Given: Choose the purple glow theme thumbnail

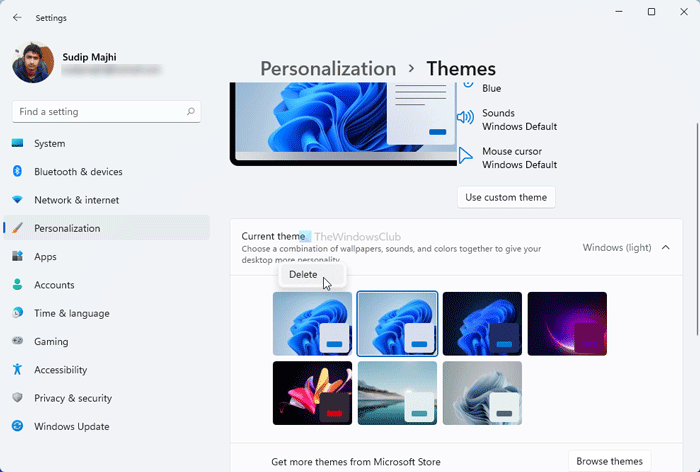Looking at the screenshot, I should (x=567, y=324).
